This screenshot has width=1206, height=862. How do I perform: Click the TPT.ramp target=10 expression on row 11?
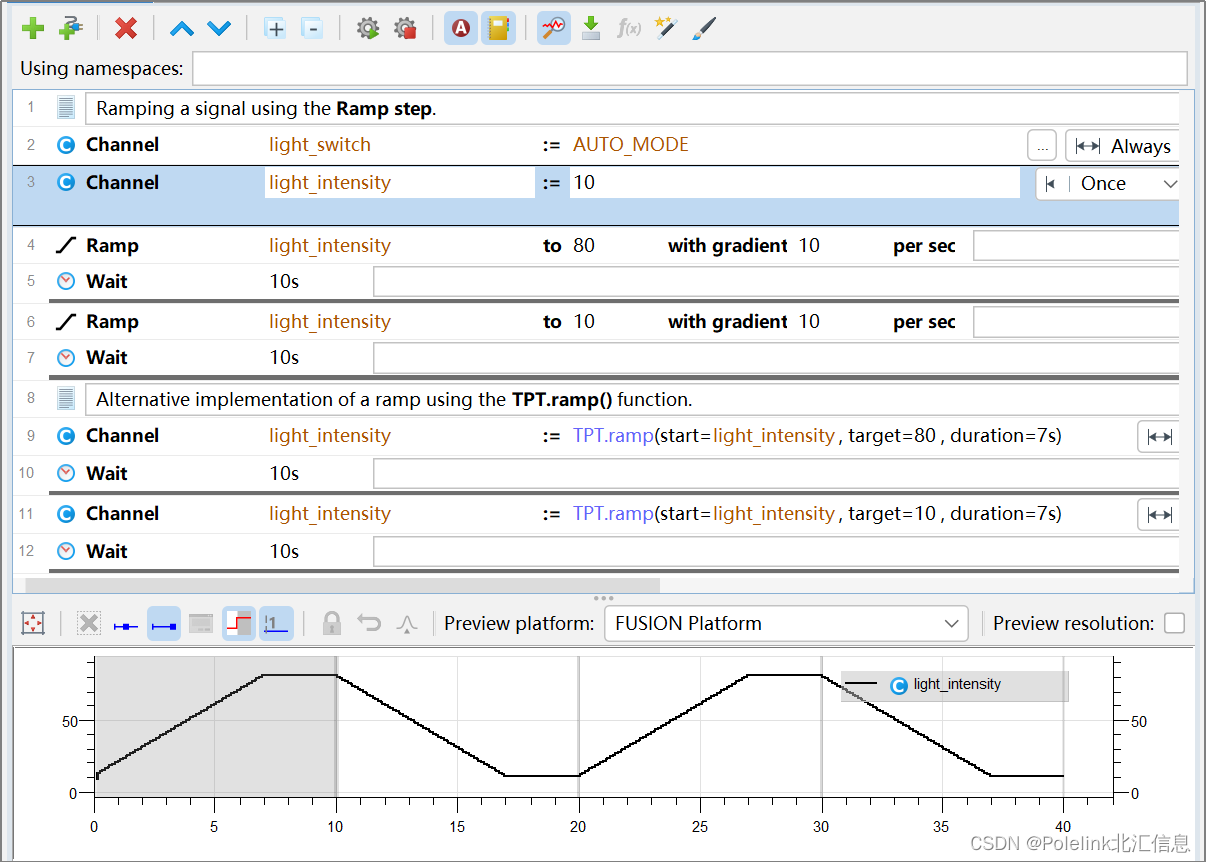tap(817, 514)
